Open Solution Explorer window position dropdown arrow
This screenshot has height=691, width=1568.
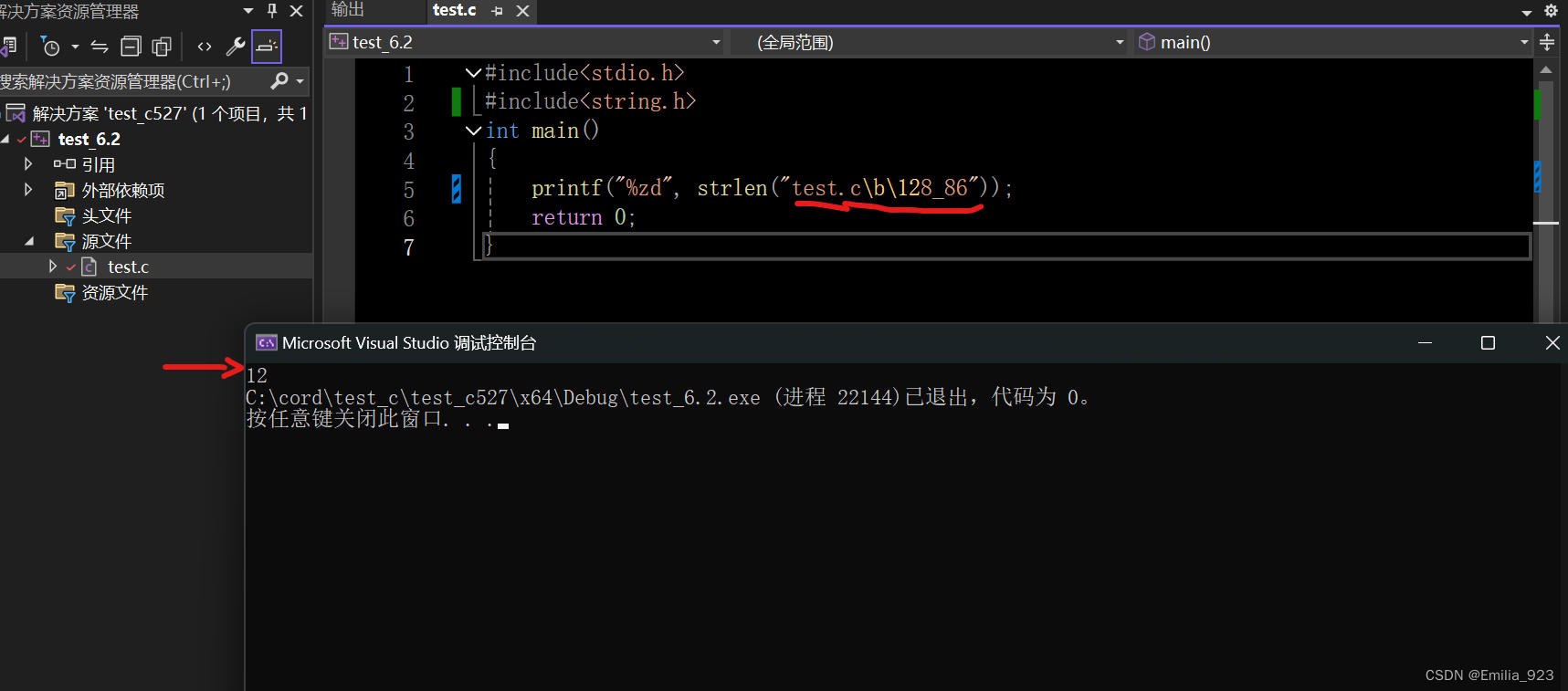248,11
